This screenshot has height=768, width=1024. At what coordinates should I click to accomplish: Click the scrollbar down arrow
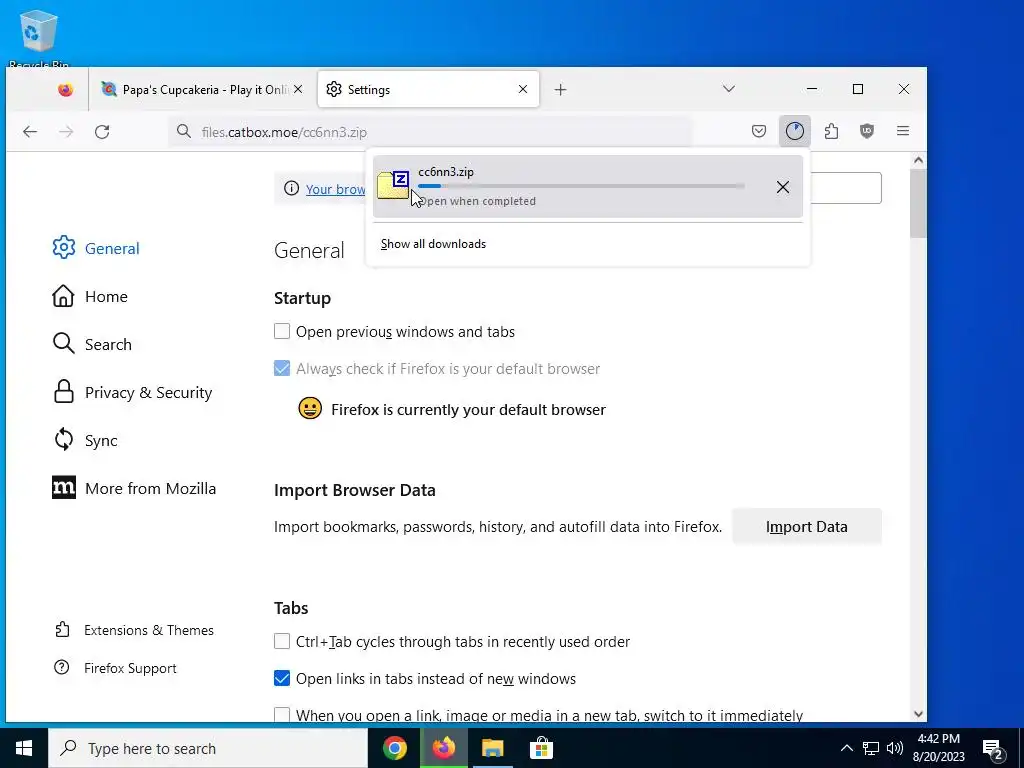coord(918,714)
